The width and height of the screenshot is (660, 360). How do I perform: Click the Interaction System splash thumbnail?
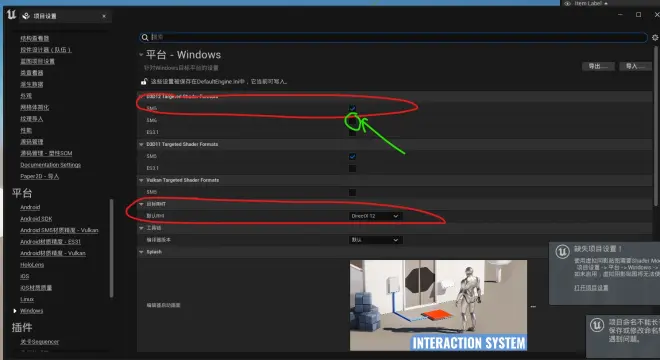(438, 305)
